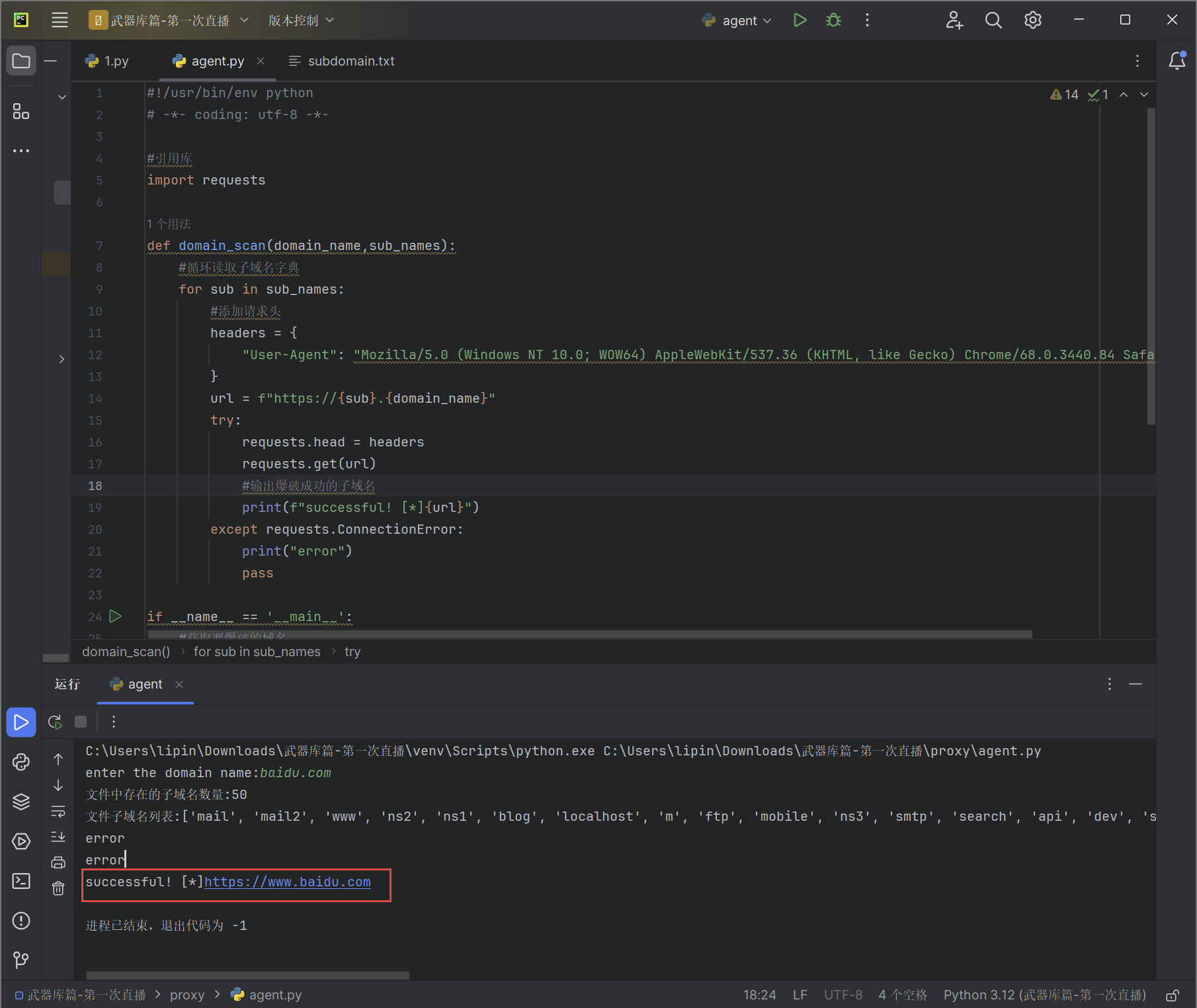Viewport: 1197px width, 1008px height.
Task: Click the '1 个用法' usages hint
Action: click(x=169, y=224)
